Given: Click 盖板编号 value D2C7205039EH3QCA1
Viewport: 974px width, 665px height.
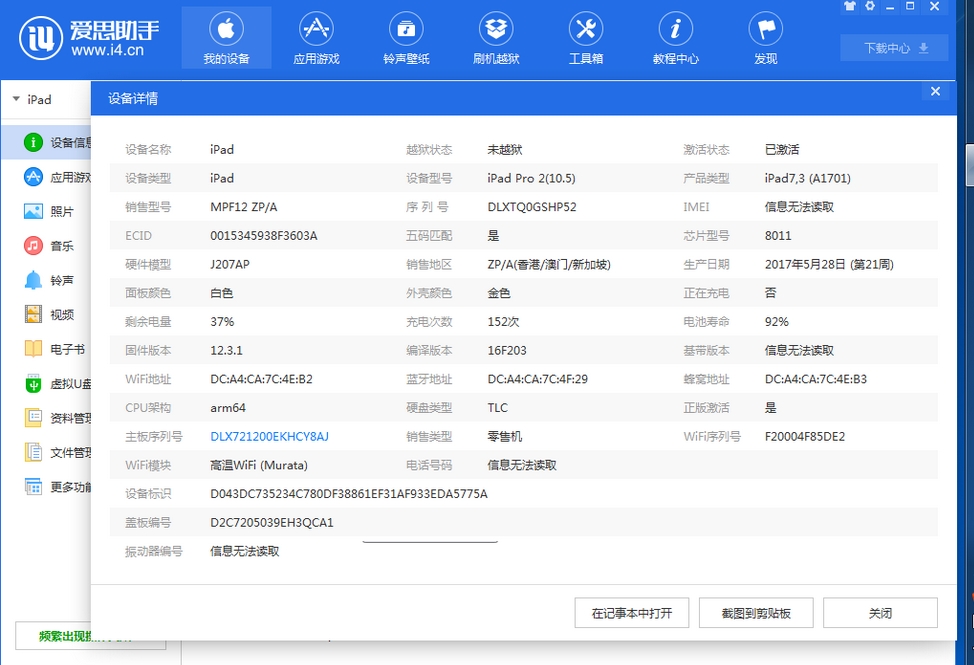Looking at the screenshot, I should pyautogui.click(x=271, y=523).
